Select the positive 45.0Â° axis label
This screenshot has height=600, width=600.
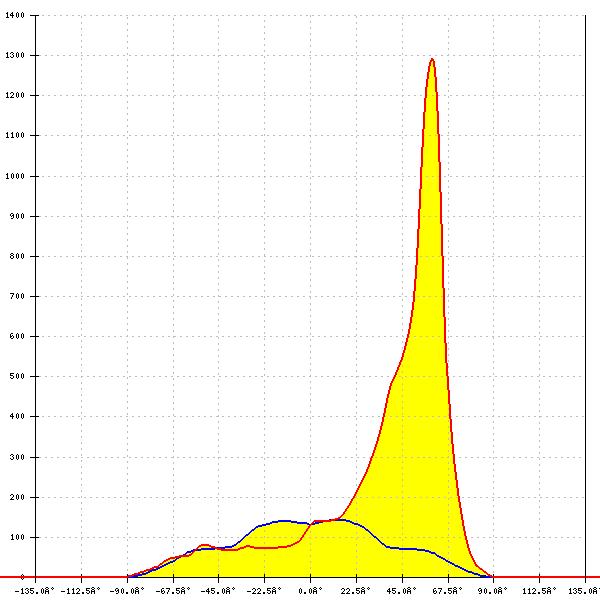click(x=402, y=591)
